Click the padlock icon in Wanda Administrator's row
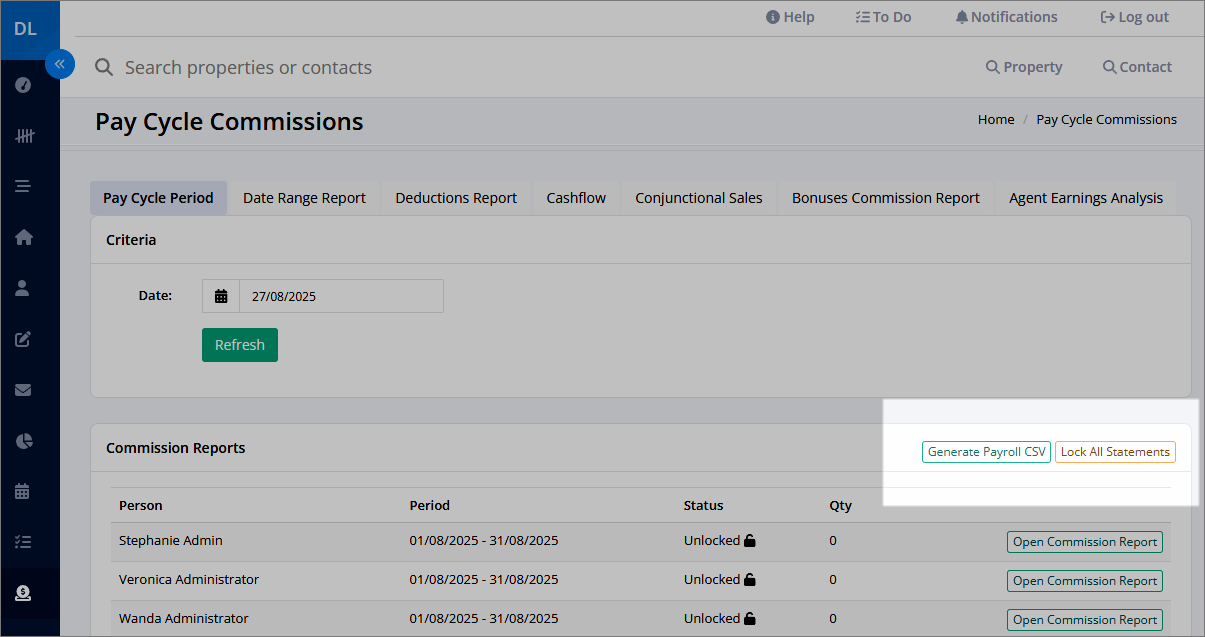 click(x=750, y=619)
